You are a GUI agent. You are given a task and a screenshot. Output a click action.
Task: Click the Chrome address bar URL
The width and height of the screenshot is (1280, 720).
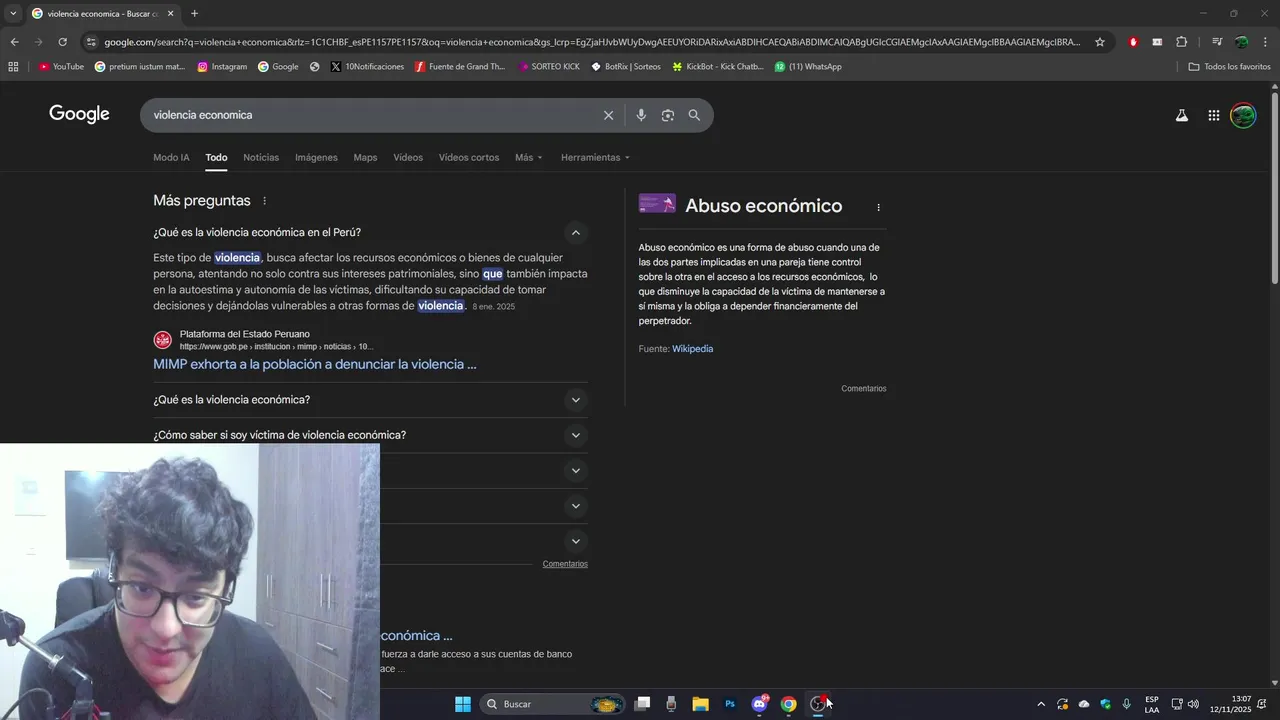pos(592,42)
